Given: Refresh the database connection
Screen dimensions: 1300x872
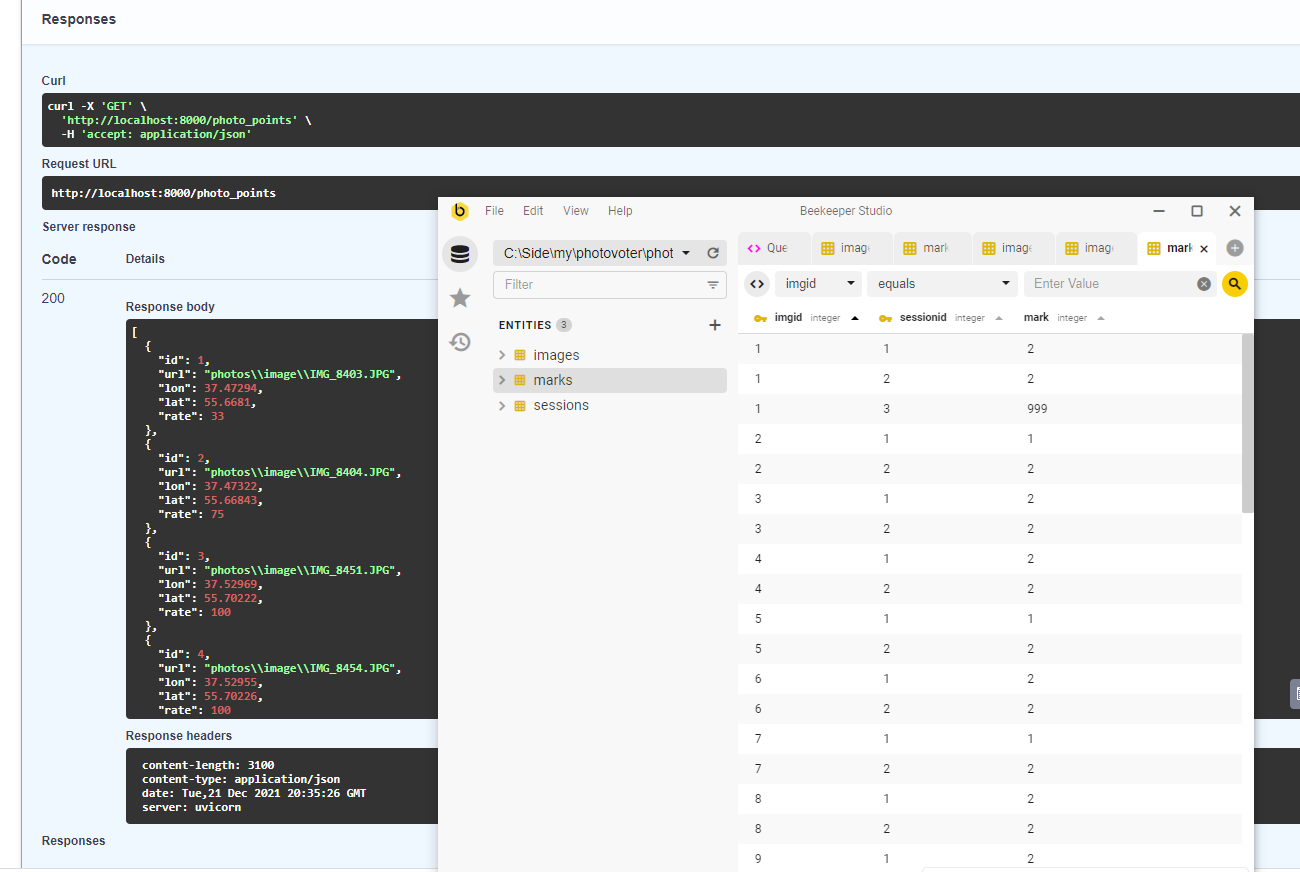Looking at the screenshot, I should click(713, 254).
